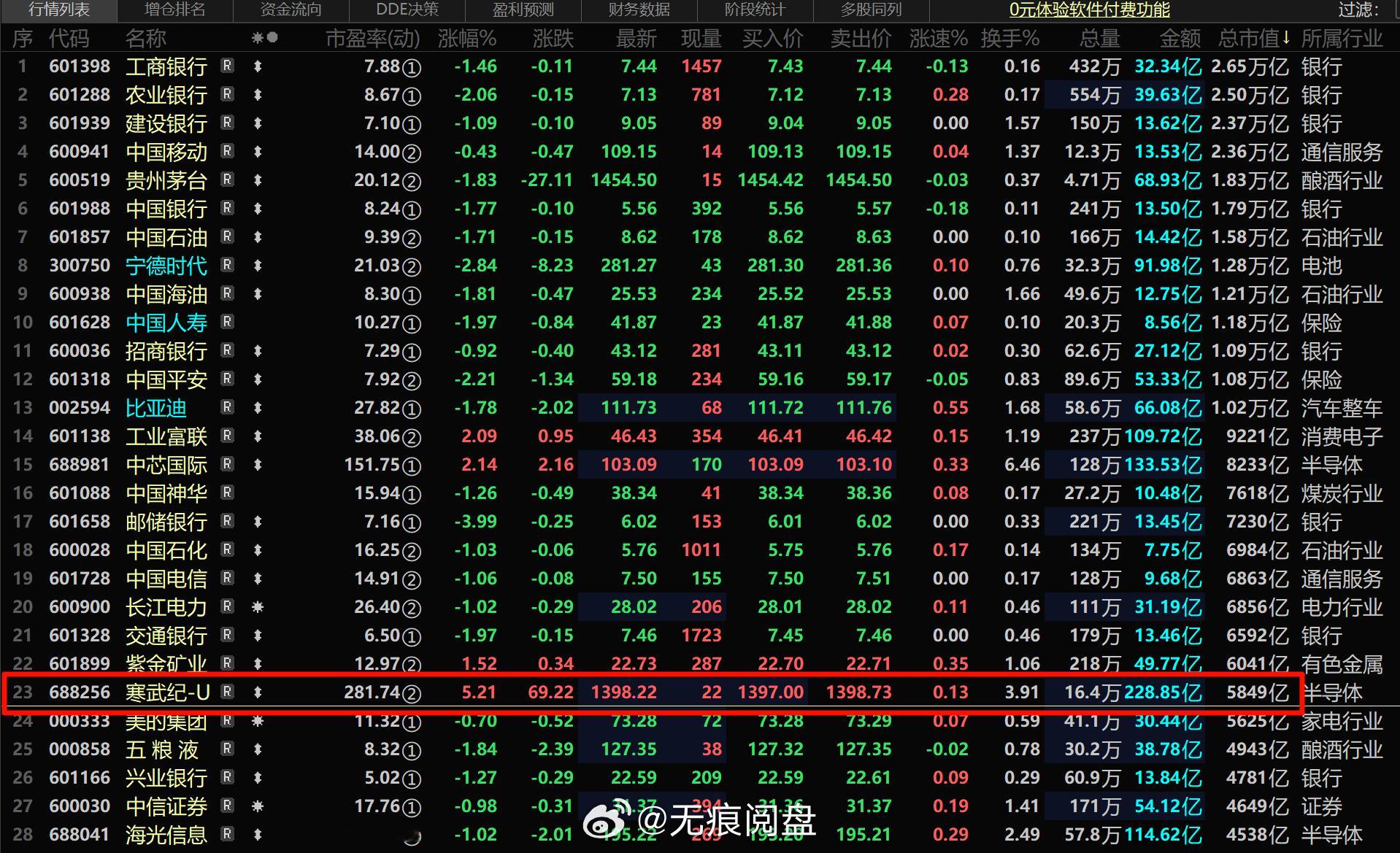Open the 阶段统计 tab
Image resolution: width=1400 pixels, height=853 pixels.
pyautogui.click(x=755, y=9)
